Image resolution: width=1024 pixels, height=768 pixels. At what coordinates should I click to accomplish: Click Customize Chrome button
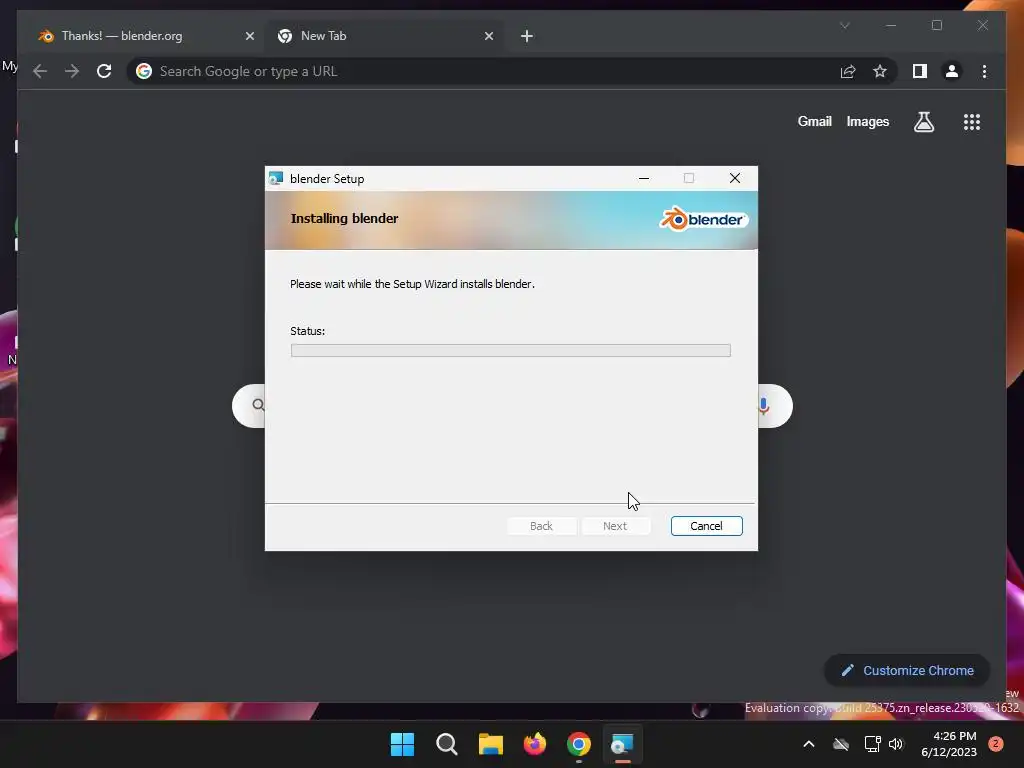coord(907,671)
